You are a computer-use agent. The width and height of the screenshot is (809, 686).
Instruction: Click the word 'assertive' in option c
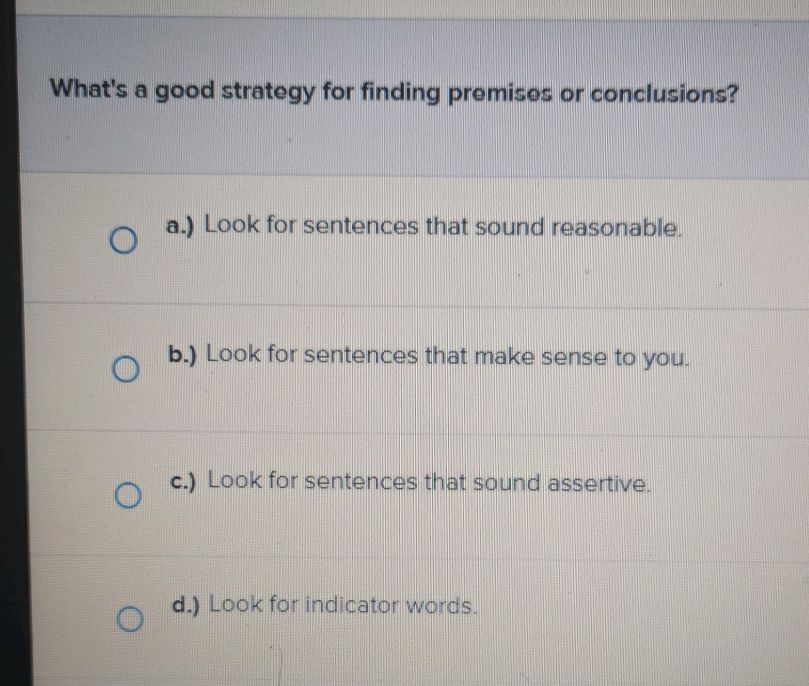tap(603, 482)
